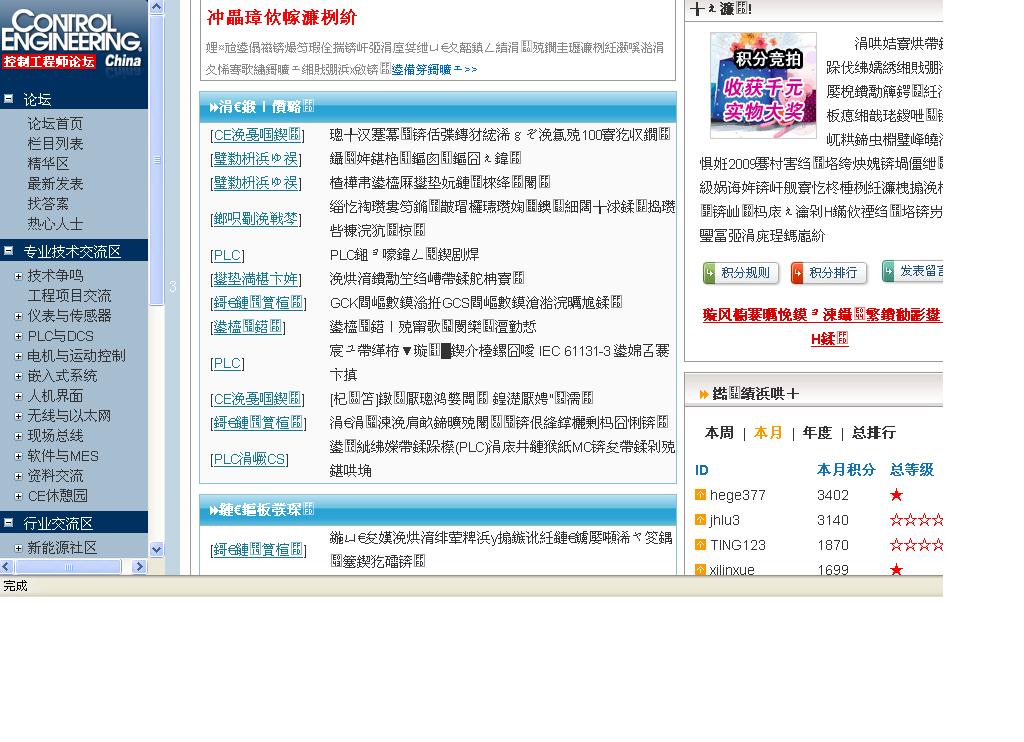Screen dimensions: 1024x742
Task: Click the 积分排行 button
Action: point(829,273)
